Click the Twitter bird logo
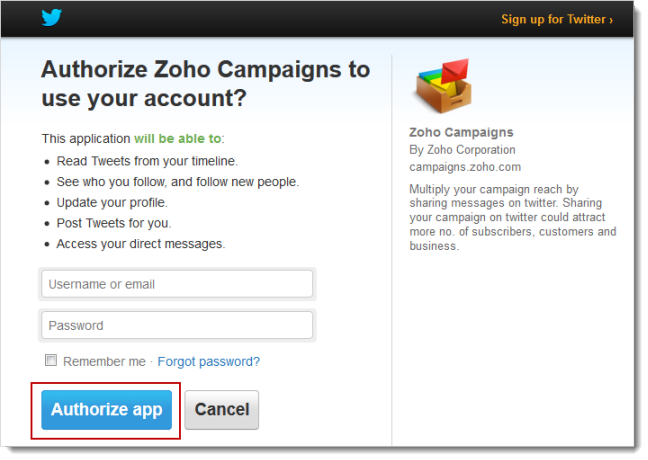The height and width of the screenshot is (460, 648). 51,17
